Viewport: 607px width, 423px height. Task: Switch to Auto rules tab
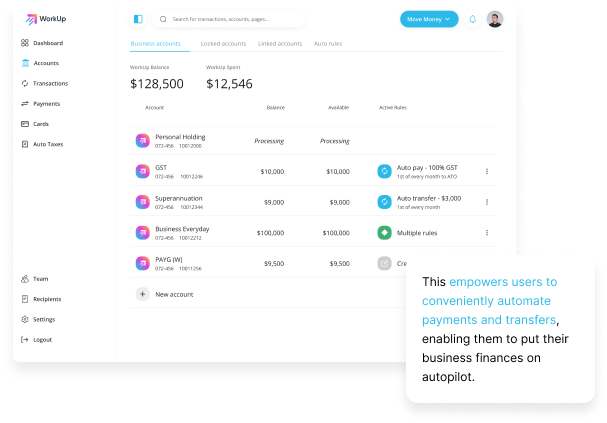coord(328,44)
